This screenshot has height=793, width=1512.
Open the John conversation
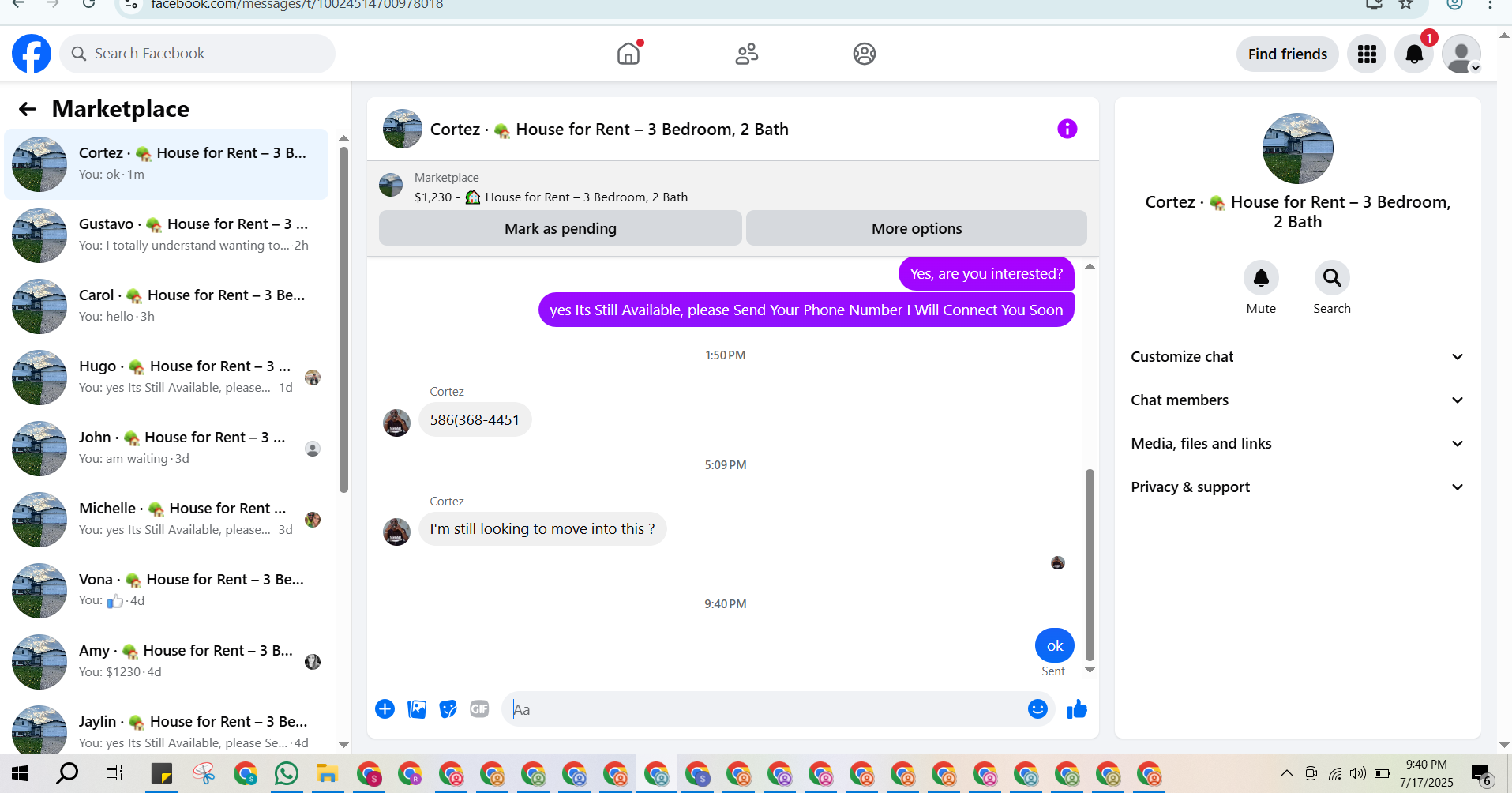(x=167, y=449)
